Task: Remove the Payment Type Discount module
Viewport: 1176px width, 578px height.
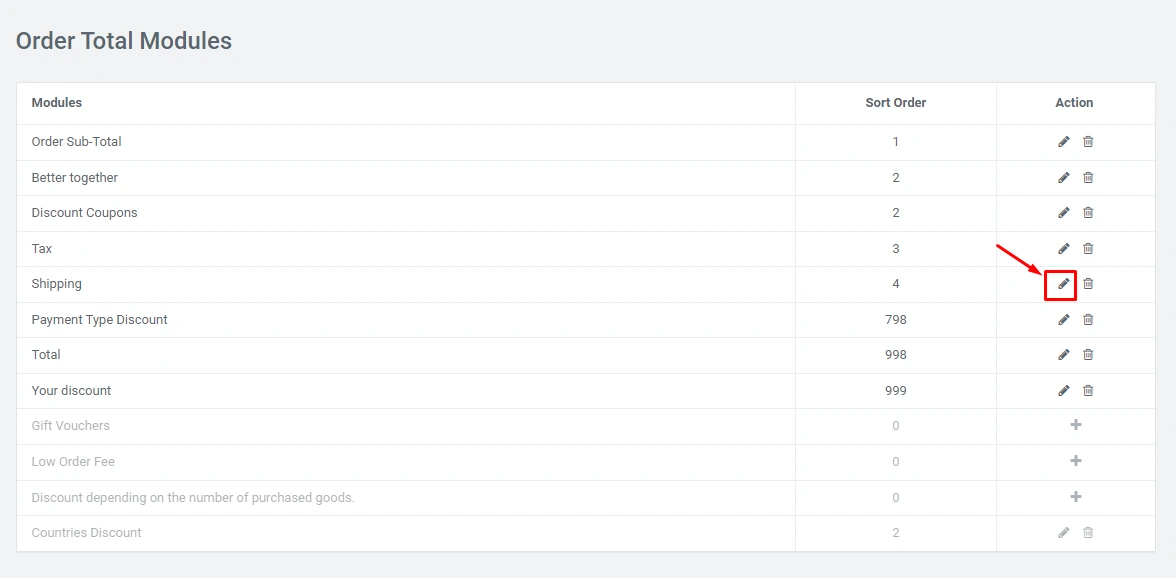Action: 1088,320
